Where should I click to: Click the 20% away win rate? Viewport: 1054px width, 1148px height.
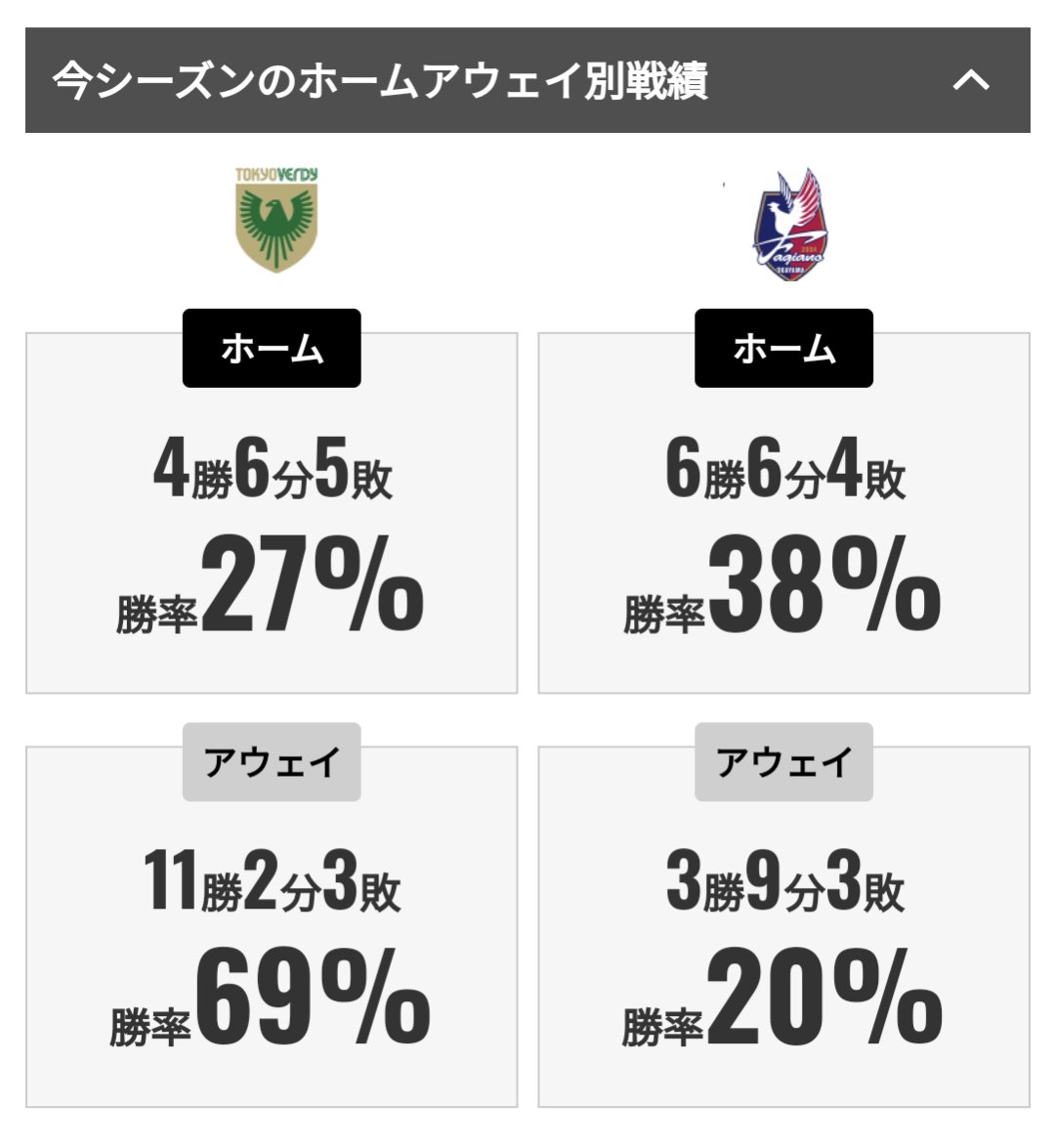(x=824, y=998)
